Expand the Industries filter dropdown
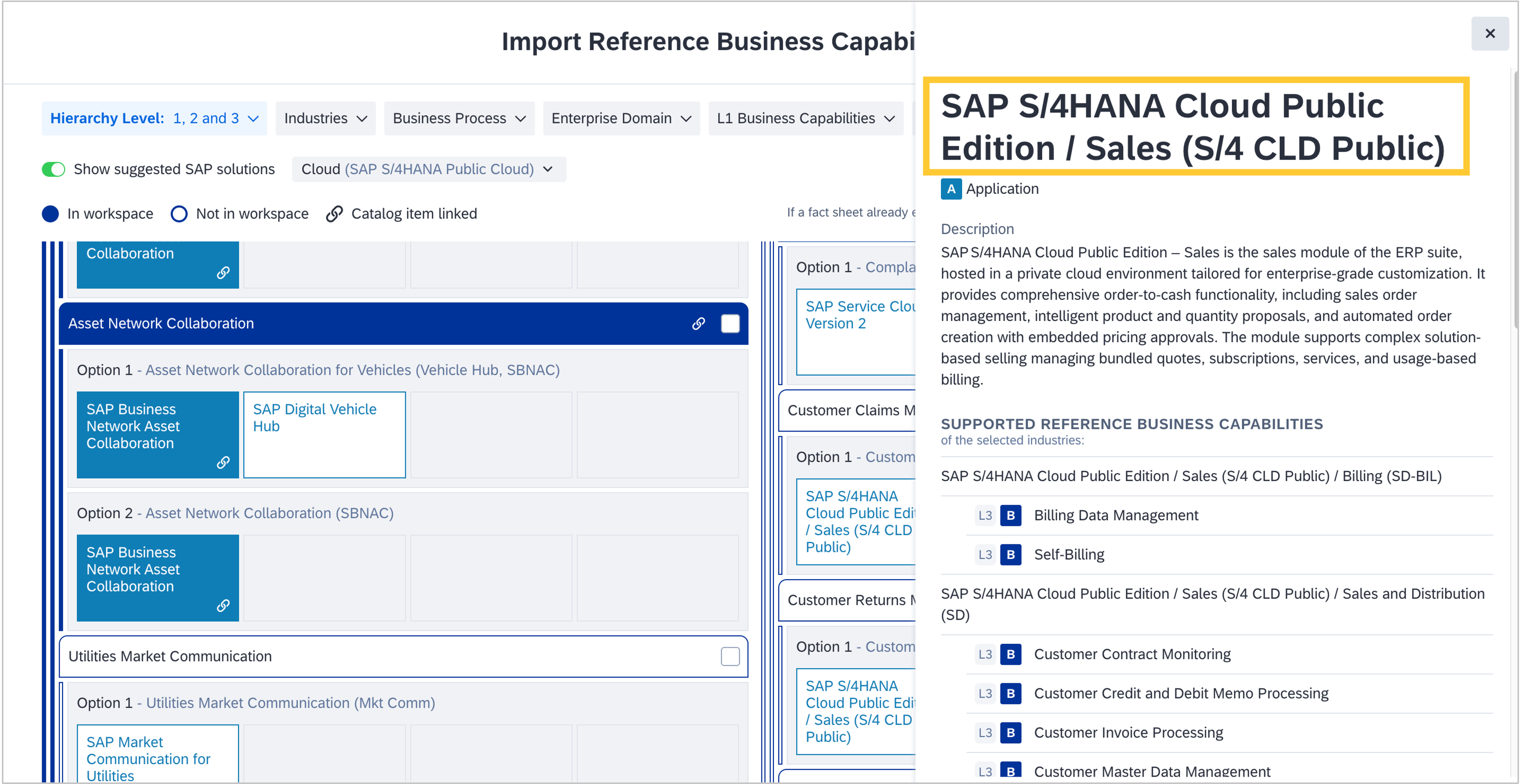This screenshot has width=1520, height=784. [325, 118]
